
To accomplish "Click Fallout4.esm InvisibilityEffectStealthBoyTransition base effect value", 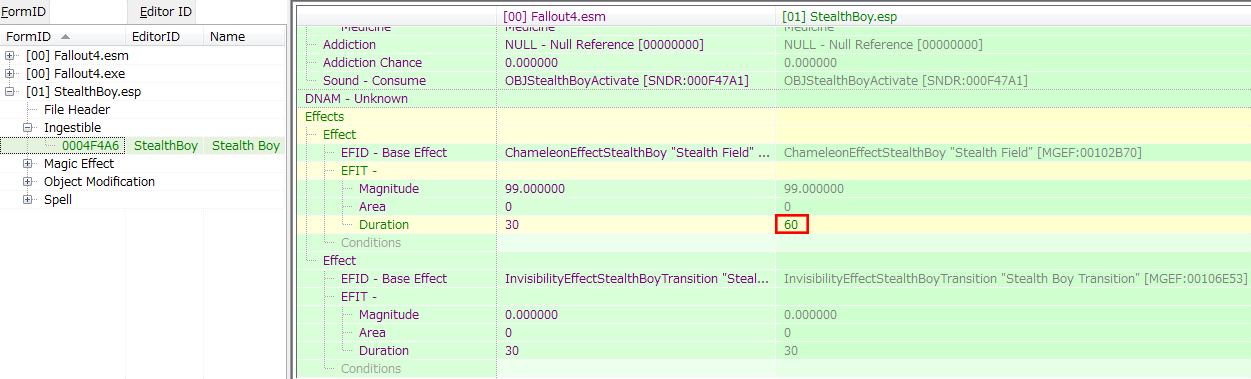I will (638, 279).
